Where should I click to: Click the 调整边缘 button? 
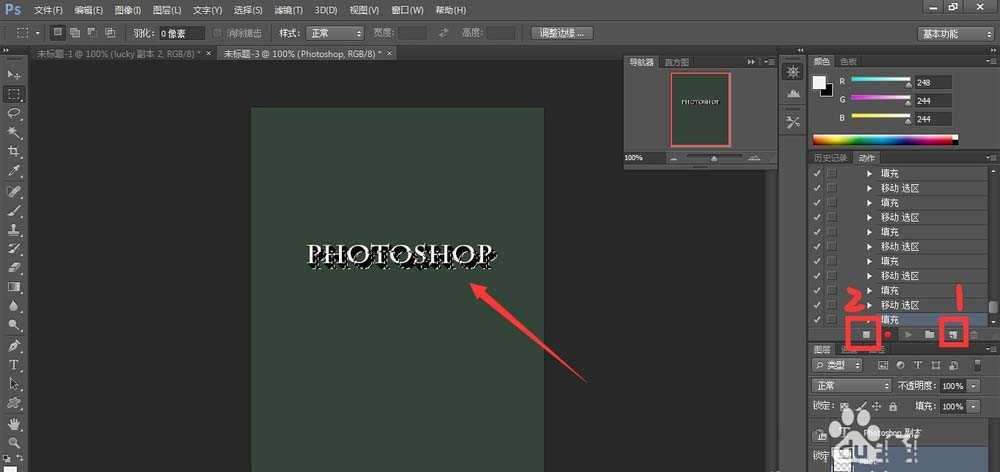coord(562,33)
